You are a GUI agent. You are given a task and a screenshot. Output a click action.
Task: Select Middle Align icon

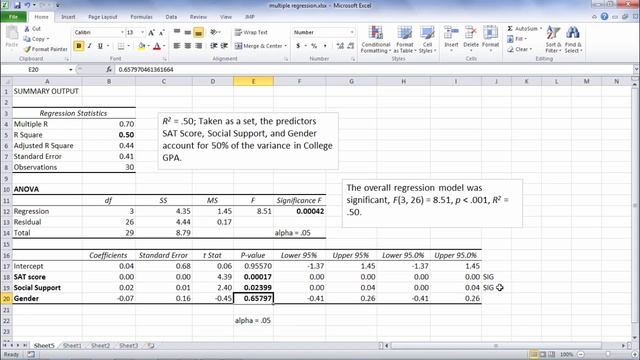point(188,32)
